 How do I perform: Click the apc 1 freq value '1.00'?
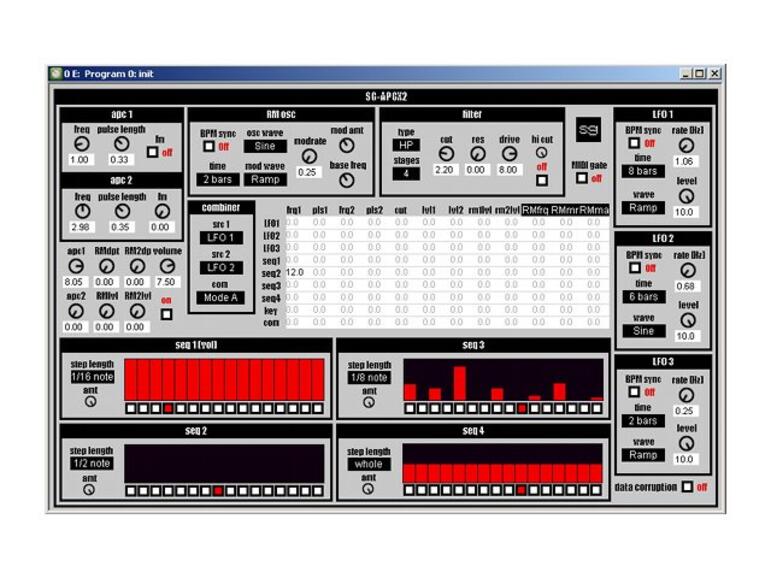(x=79, y=160)
